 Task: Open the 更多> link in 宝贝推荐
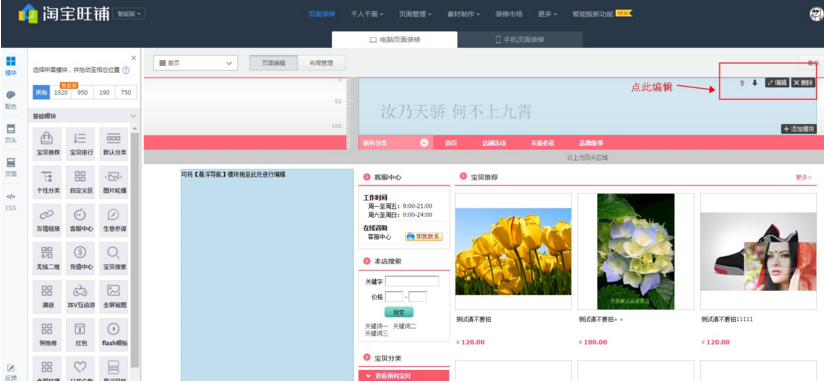tap(803, 178)
